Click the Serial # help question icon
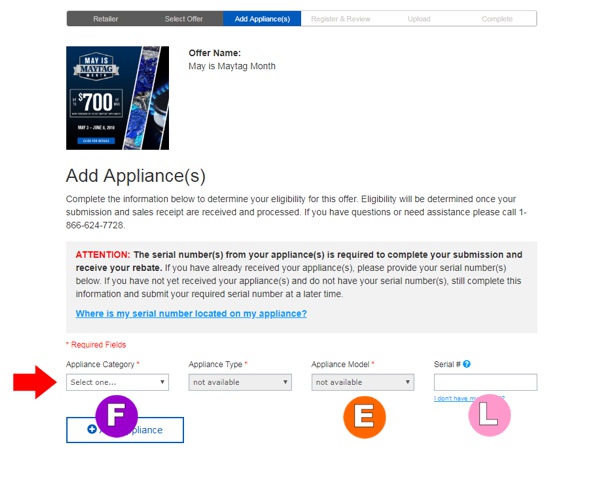The width and height of the screenshot is (600, 478). pyautogui.click(x=466, y=364)
